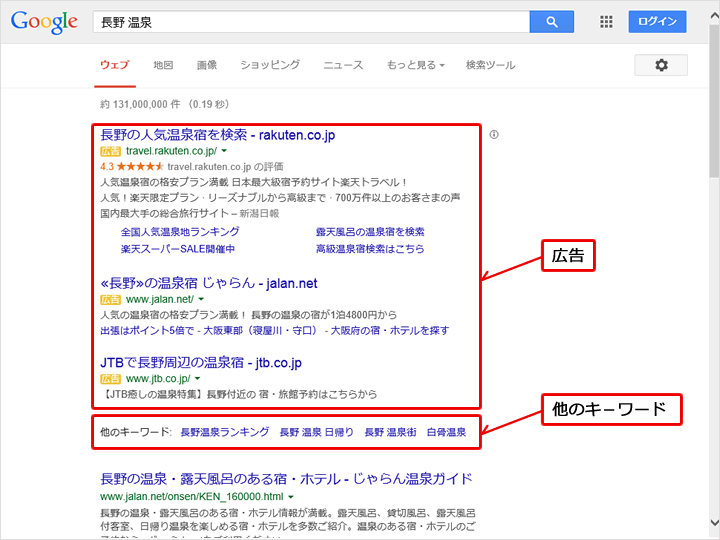Open result 長野の温泉・露天風呂のある宿・ホテル - じゃらん温泉ガイド
This screenshot has width=720, height=540.
(x=287, y=479)
